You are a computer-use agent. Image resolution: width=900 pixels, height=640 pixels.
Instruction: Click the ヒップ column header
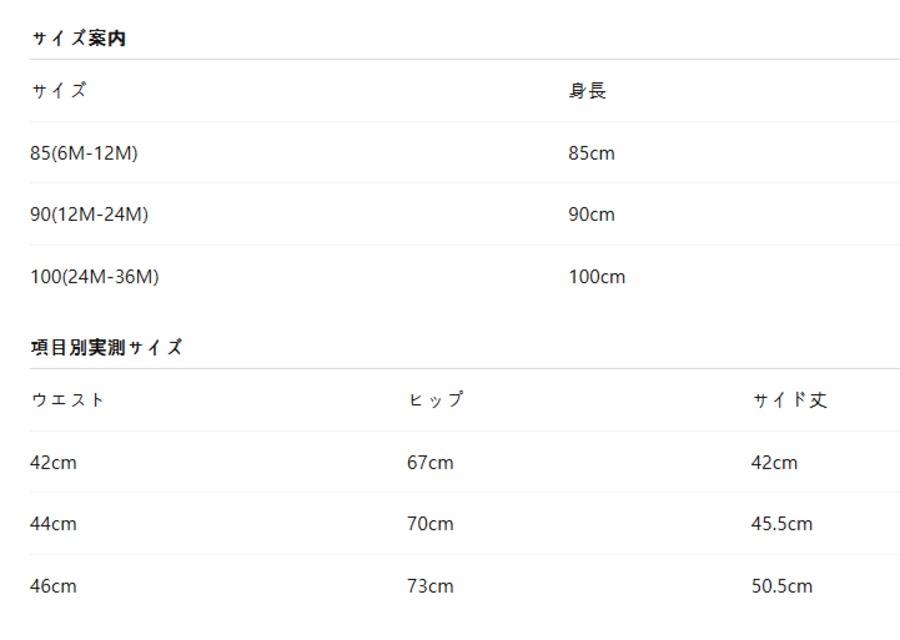[435, 400]
